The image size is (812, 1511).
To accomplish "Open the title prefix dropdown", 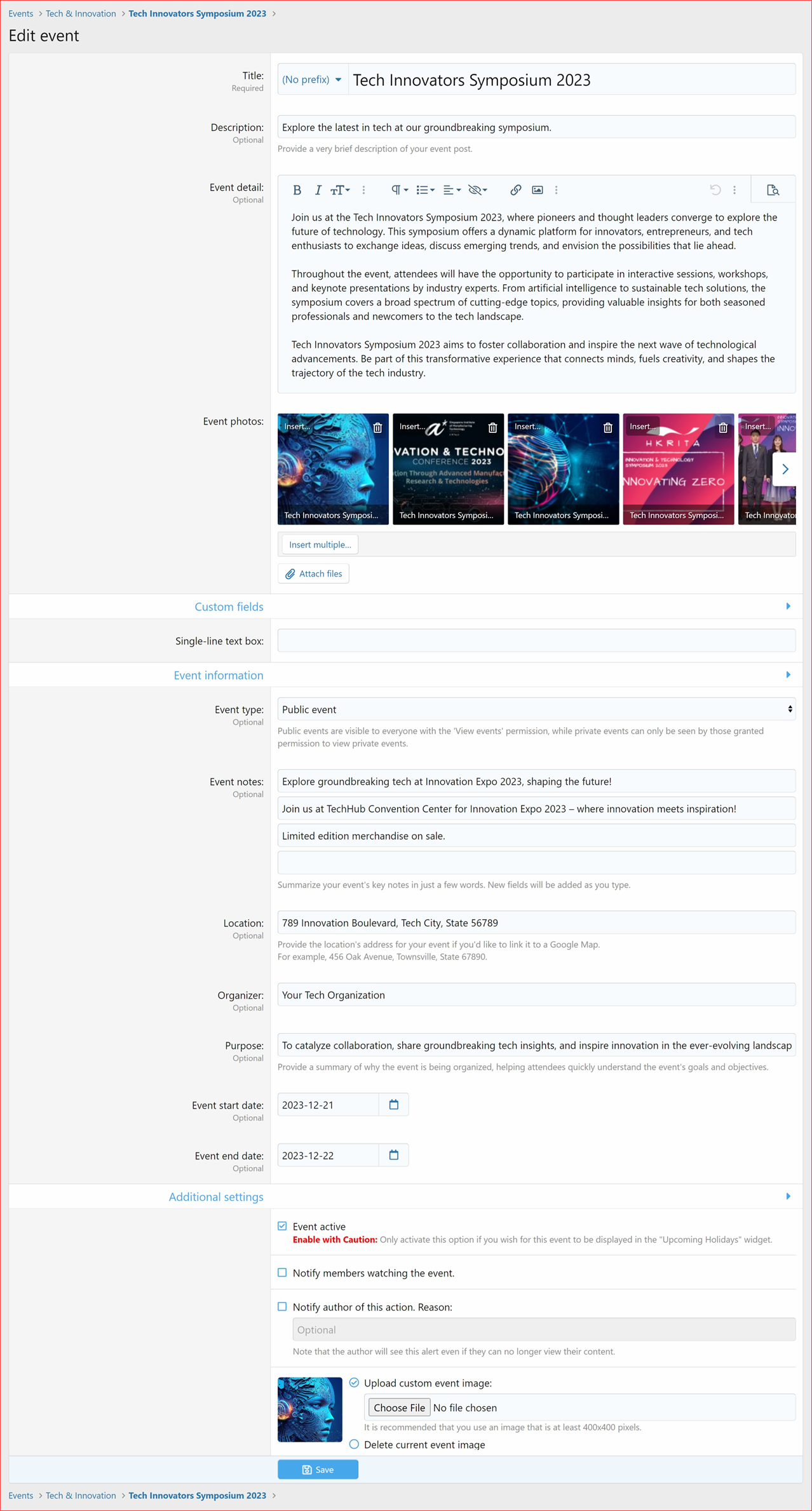I will coord(312,79).
